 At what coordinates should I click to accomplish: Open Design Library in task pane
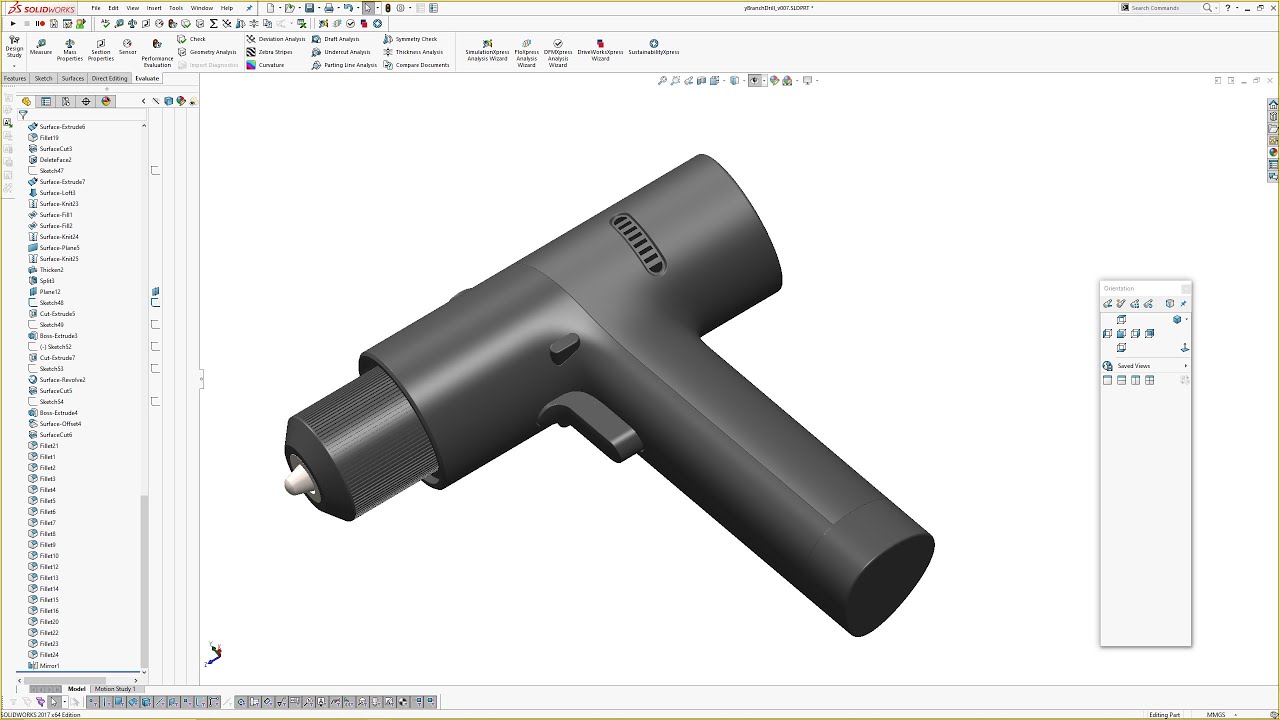1273,116
